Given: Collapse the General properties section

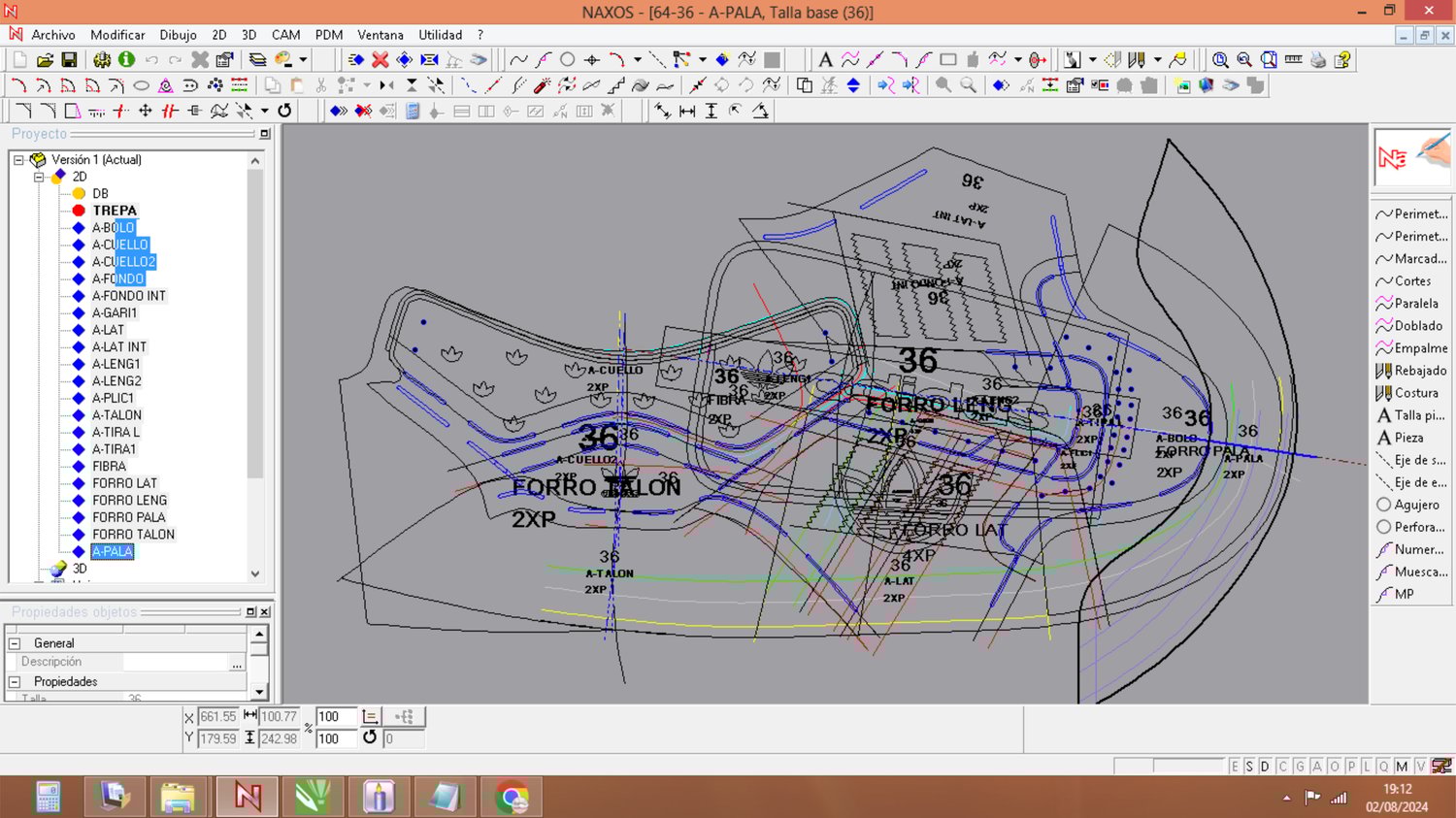Looking at the screenshot, I should coord(15,643).
